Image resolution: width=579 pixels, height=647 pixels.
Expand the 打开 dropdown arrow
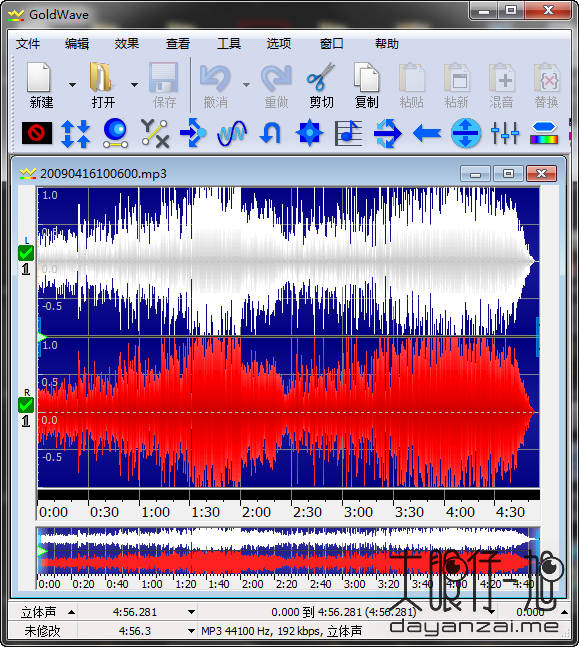tap(134, 85)
